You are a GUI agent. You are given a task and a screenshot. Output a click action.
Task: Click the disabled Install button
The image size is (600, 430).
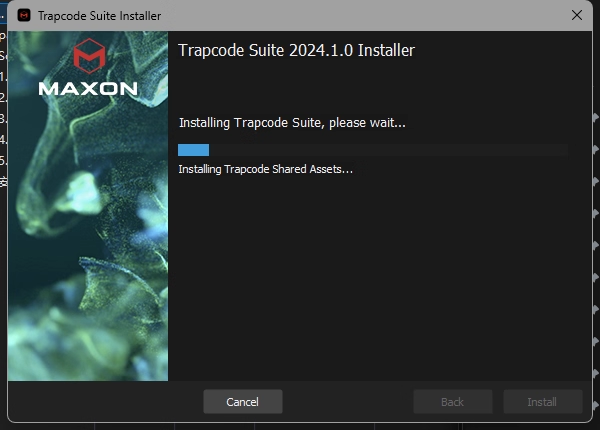coord(542,402)
